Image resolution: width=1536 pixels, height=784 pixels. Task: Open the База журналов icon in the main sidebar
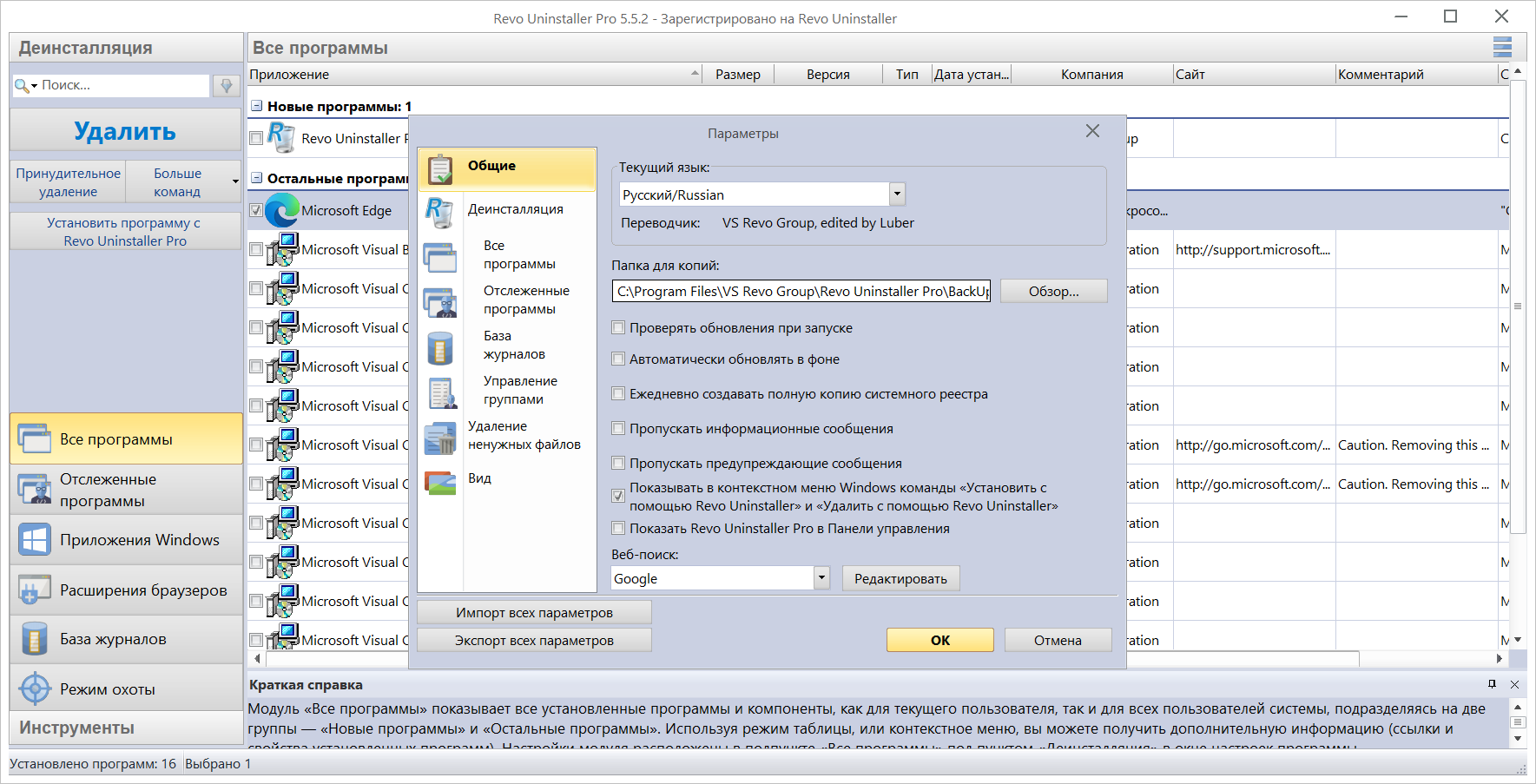34,639
